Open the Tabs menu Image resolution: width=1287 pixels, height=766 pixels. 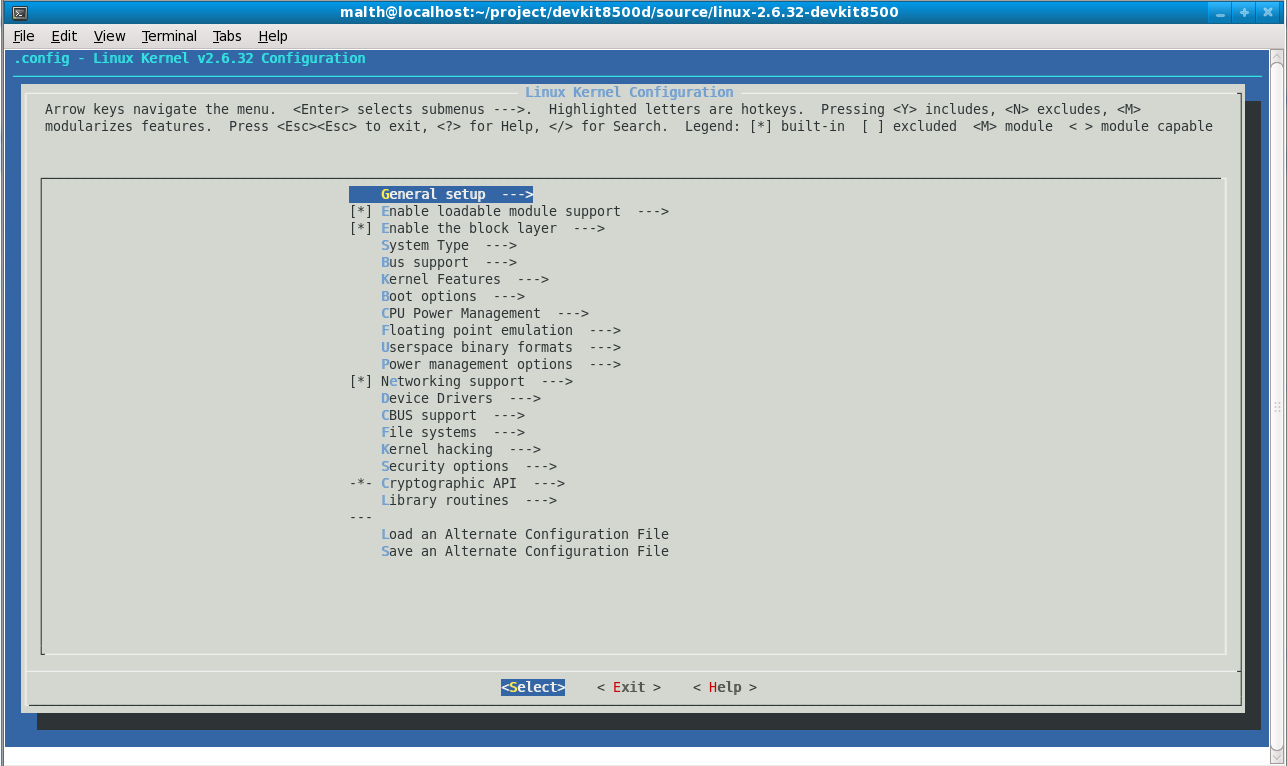click(227, 36)
